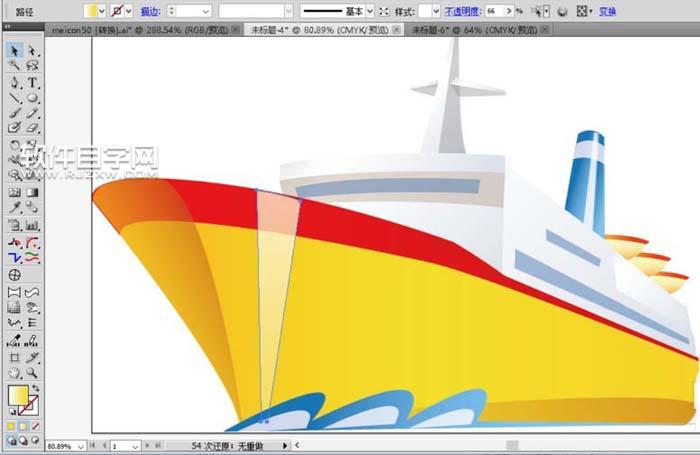Screen dimensions: 700x455
Task: Open the style (样式) dropdown
Action: coord(436,10)
